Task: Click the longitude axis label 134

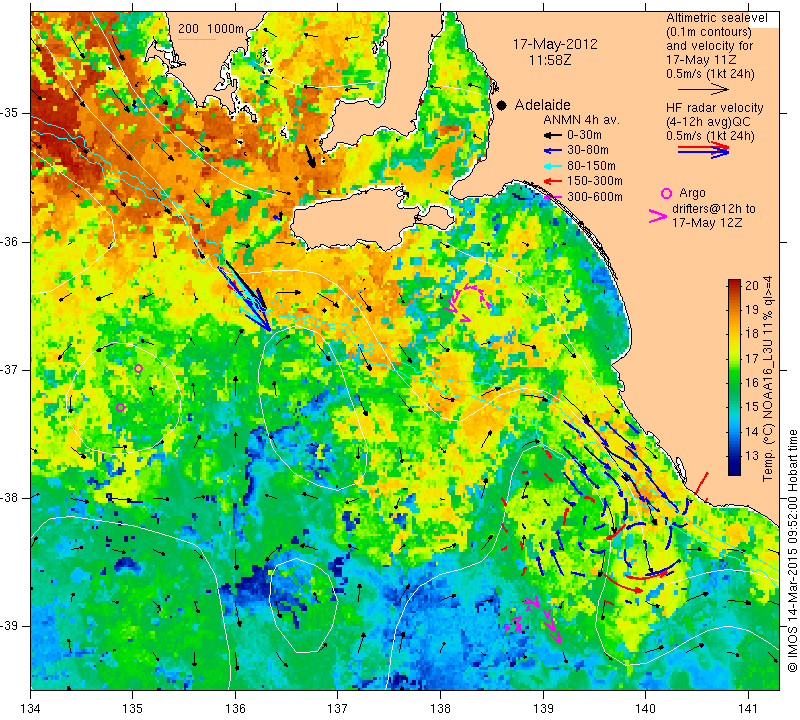Action: [x=31, y=709]
